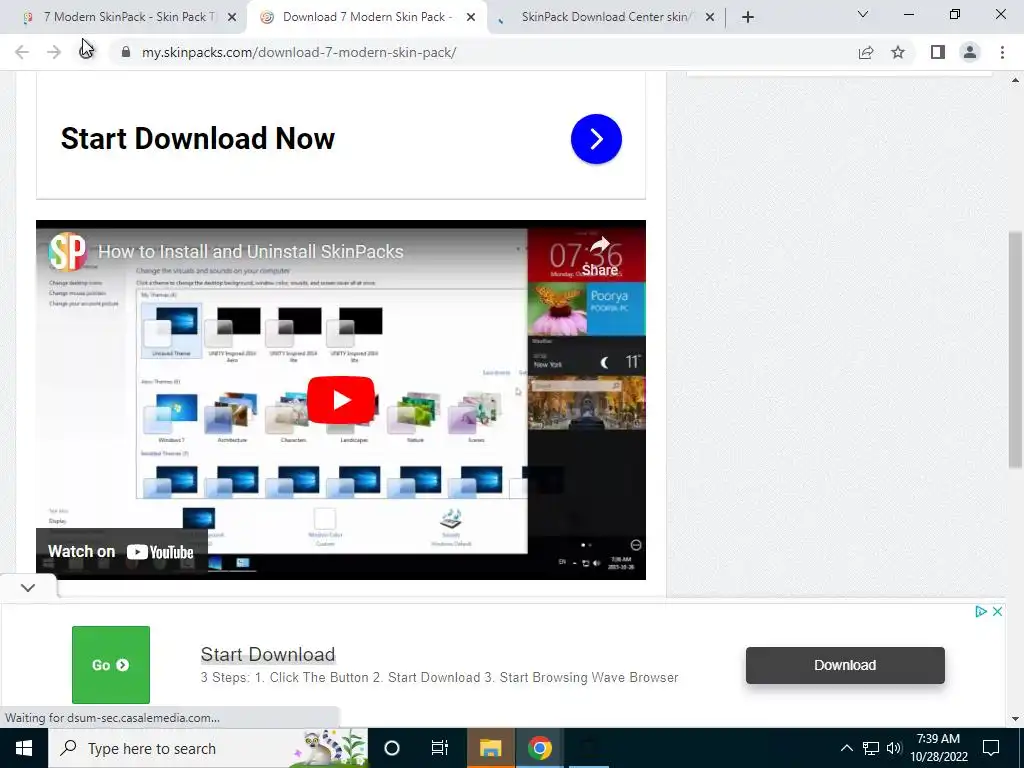
Task: Click the address bar URL
Action: click(299, 52)
